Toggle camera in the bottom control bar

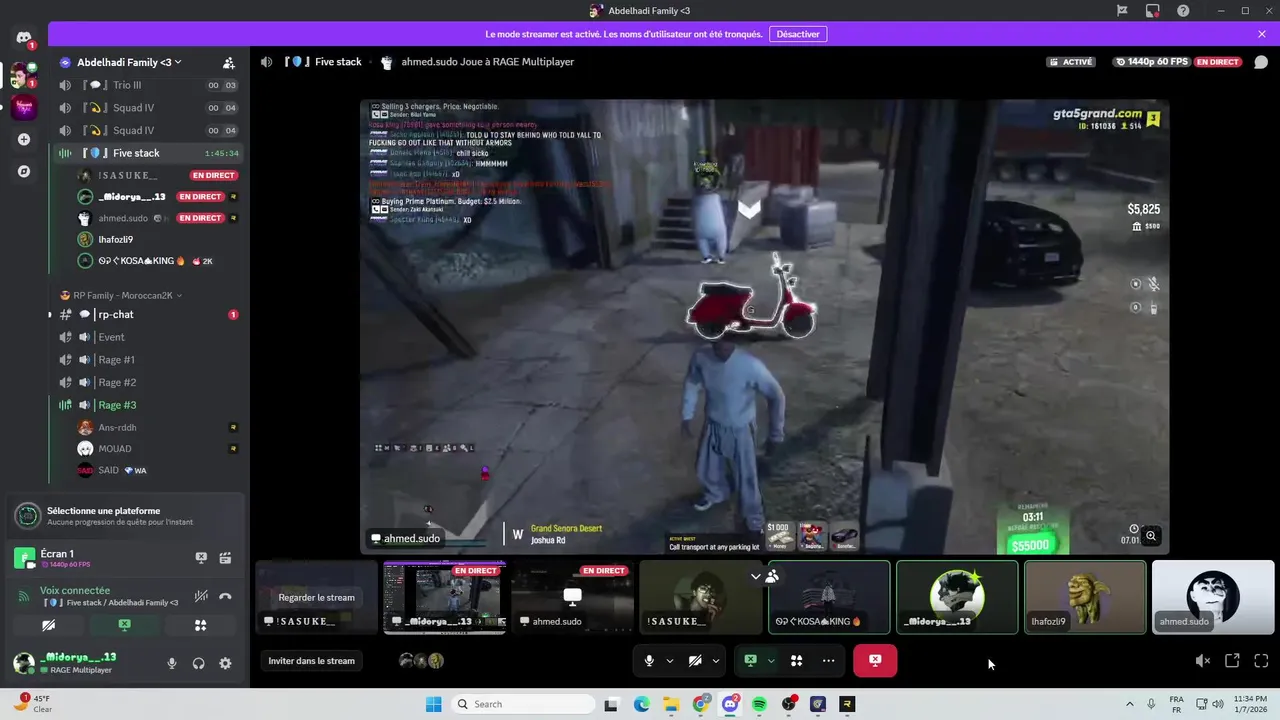[696, 661]
